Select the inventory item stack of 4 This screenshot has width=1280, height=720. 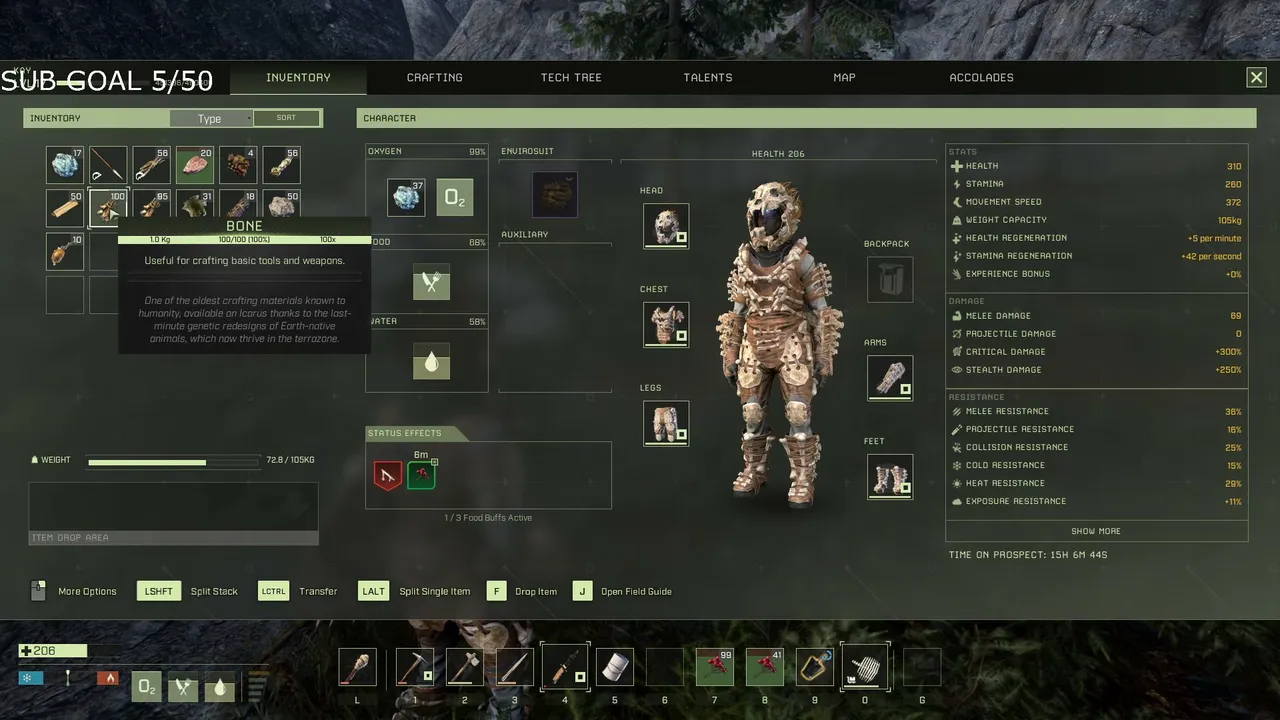click(238, 165)
